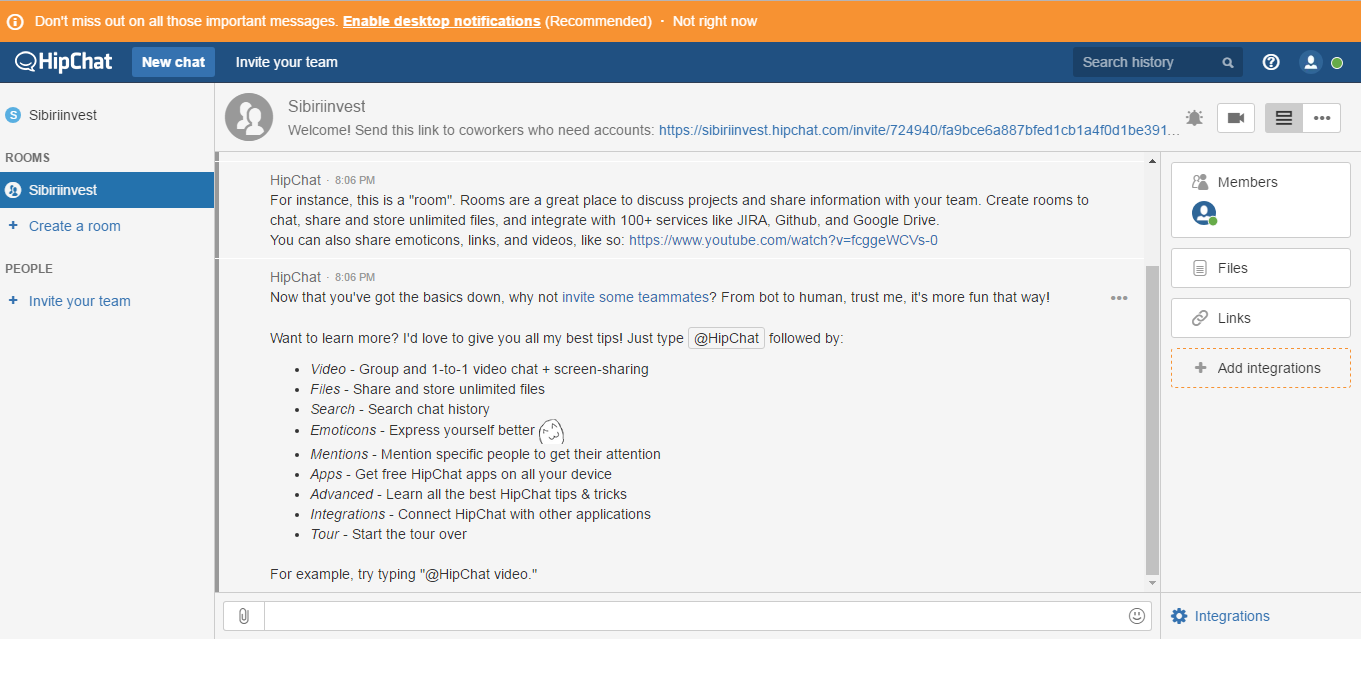Click the HipChat logo
The height and width of the screenshot is (679, 1361).
click(x=62, y=61)
